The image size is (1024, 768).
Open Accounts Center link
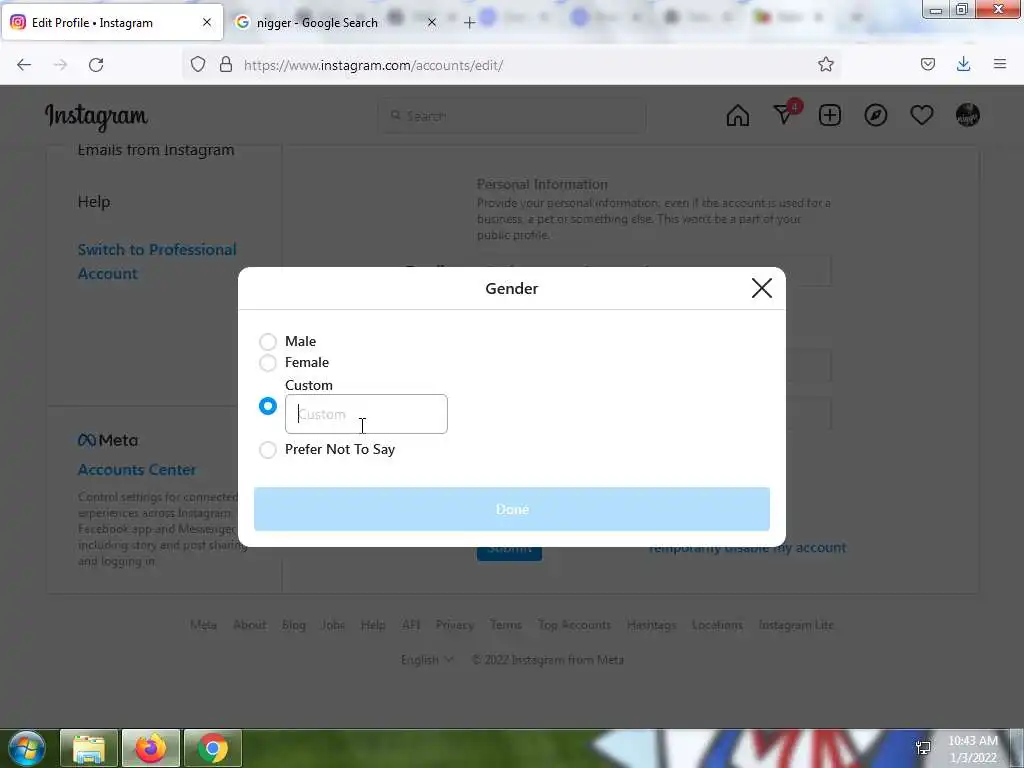click(137, 470)
